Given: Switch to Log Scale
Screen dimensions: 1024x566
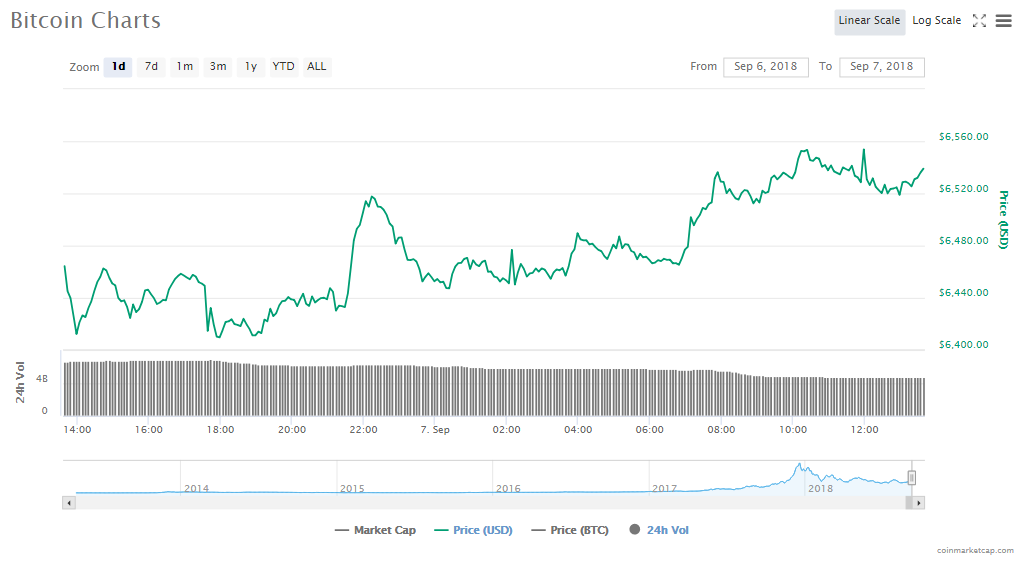Looking at the screenshot, I should [x=936, y=21].
